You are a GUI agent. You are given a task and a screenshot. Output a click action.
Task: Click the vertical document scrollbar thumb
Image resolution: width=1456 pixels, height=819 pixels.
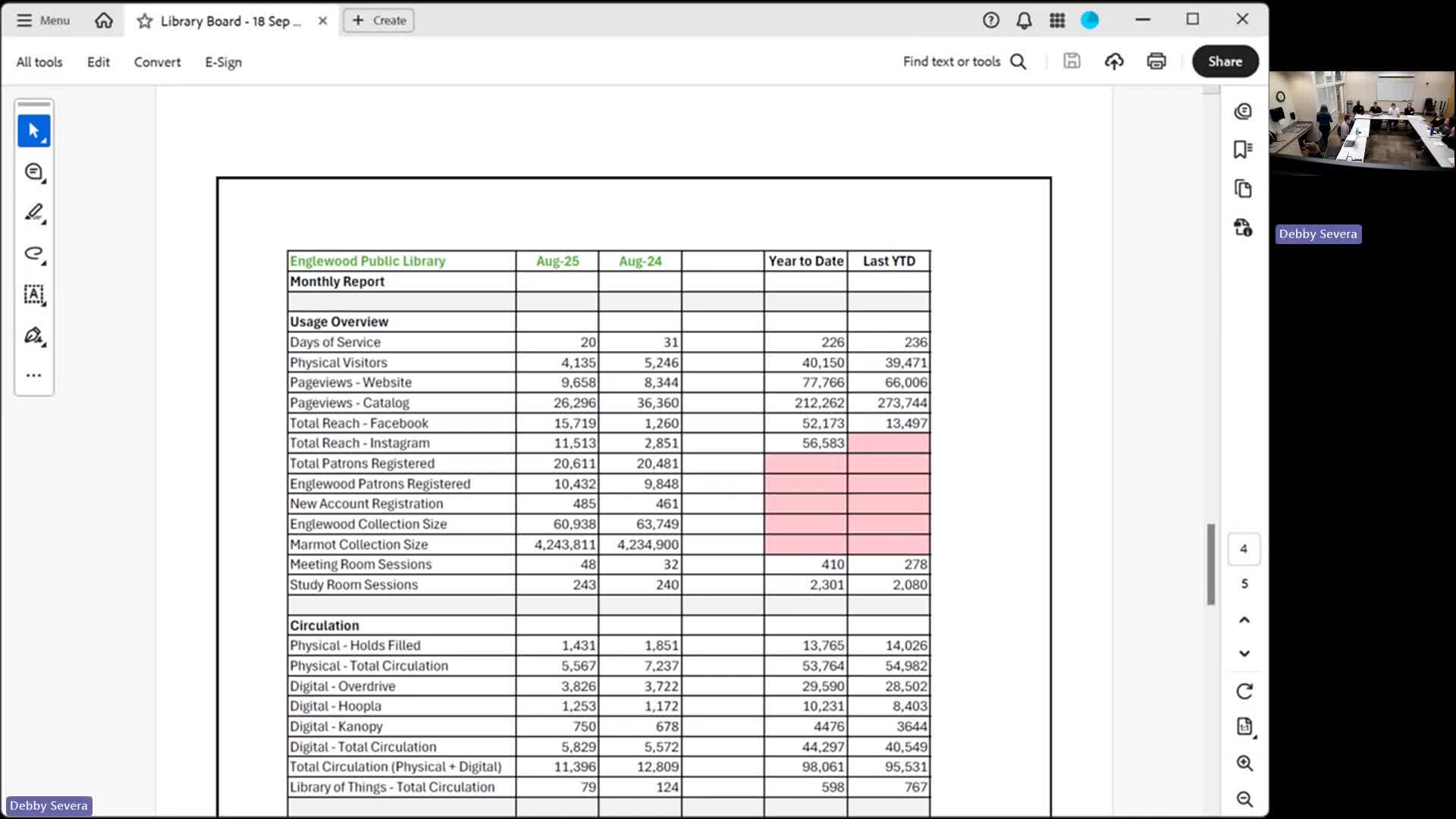pyautogui.click(x=1211, y=563)
